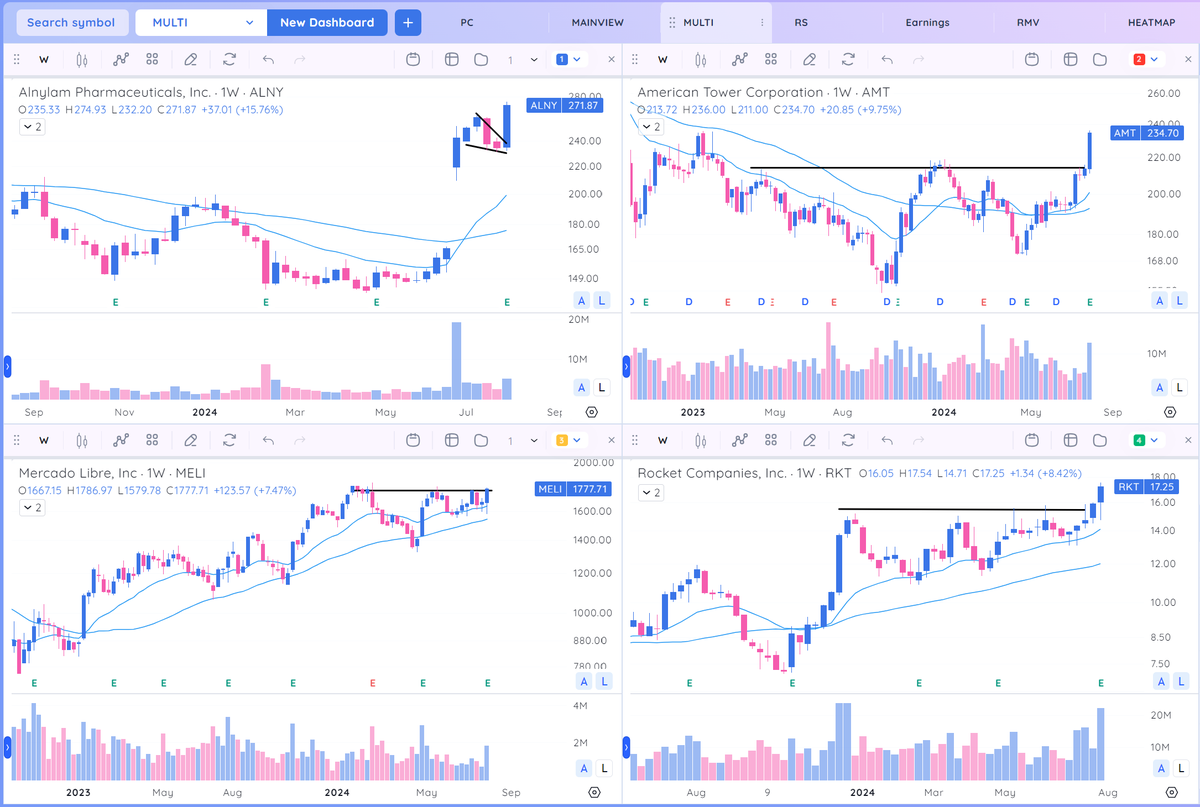Screen dimensions: 1200x807
Task: Toggle log scale L on AMT price chart
Action: tap(1179, 300)
